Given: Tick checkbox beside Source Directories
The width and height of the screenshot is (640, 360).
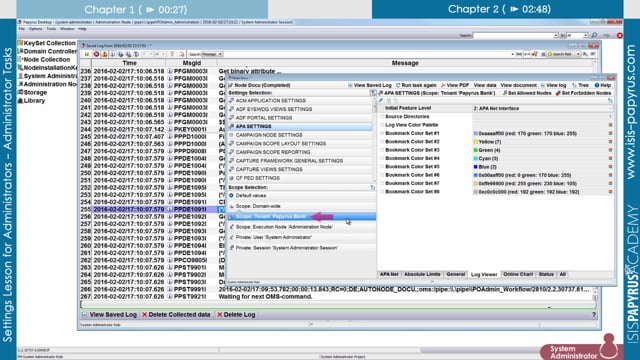Looking at the screenshot, I should [382, 117].
